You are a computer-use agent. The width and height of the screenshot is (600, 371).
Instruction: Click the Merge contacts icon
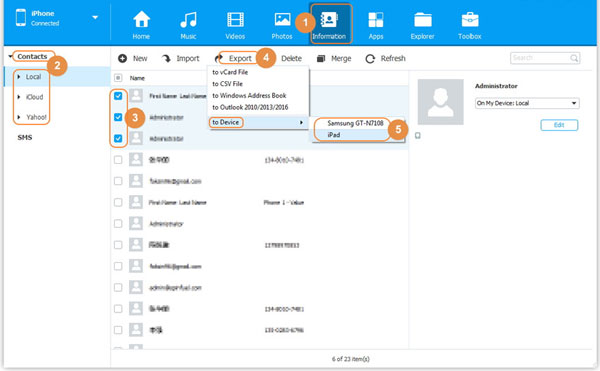click(321, 59)
